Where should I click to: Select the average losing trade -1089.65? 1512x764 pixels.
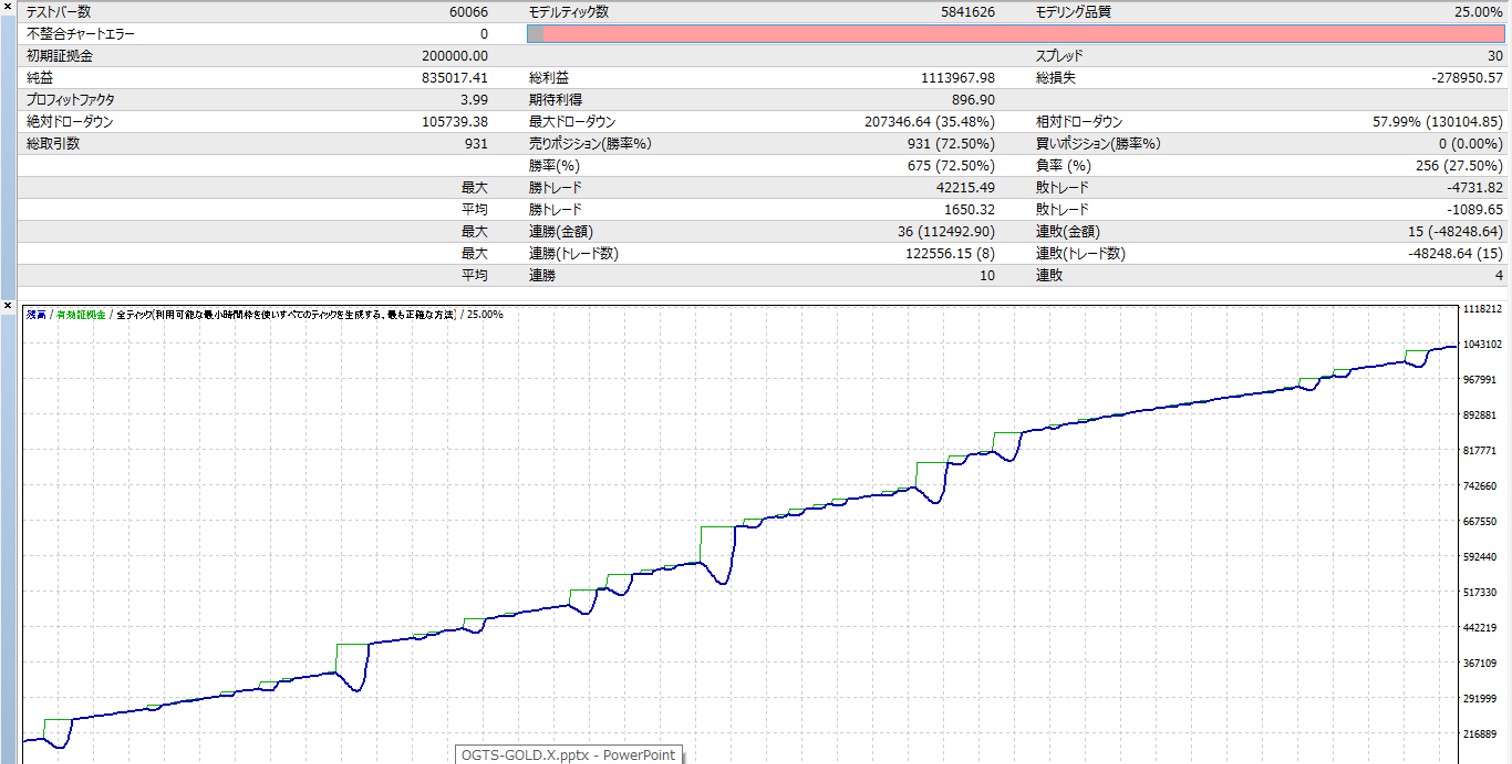pos(1473,210)
